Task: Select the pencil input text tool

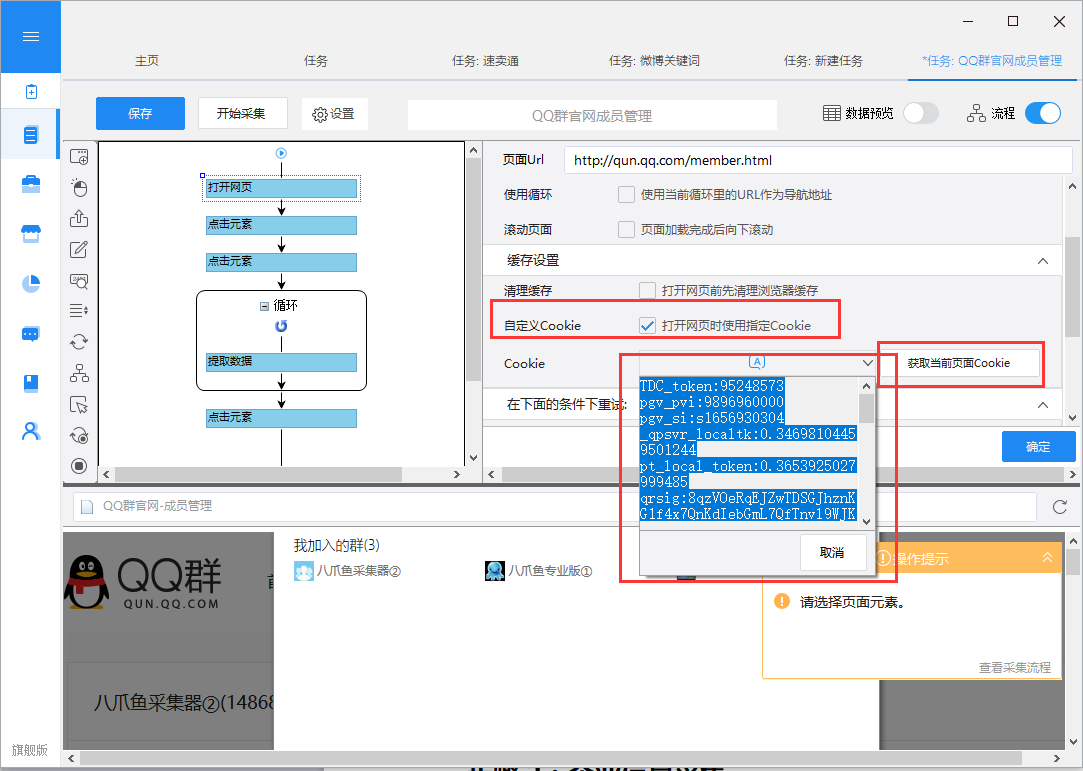Action: 79,249
